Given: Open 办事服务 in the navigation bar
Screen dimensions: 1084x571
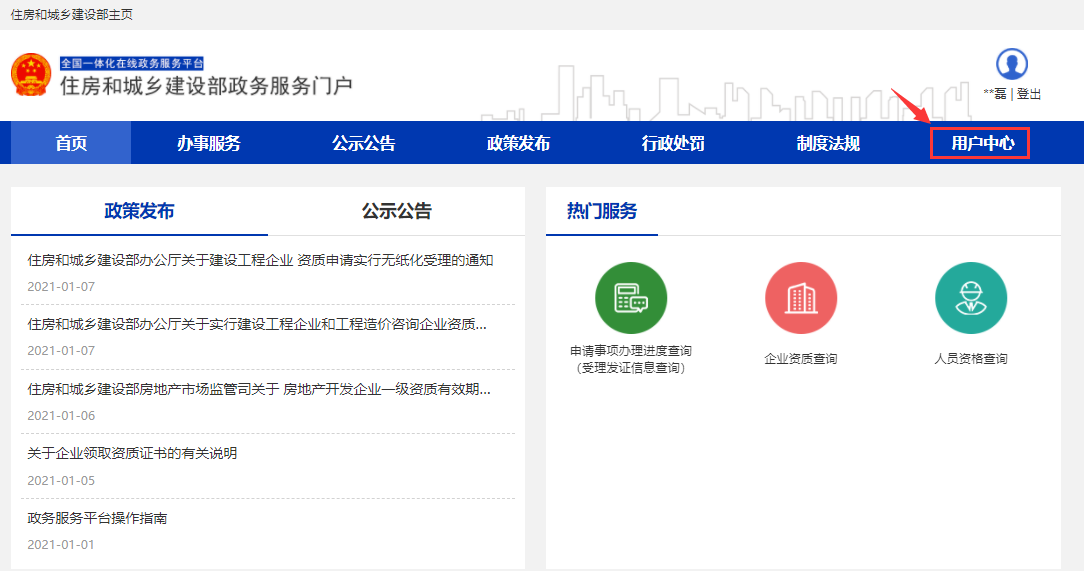Looking at the screenshot, I should point(208,143).
